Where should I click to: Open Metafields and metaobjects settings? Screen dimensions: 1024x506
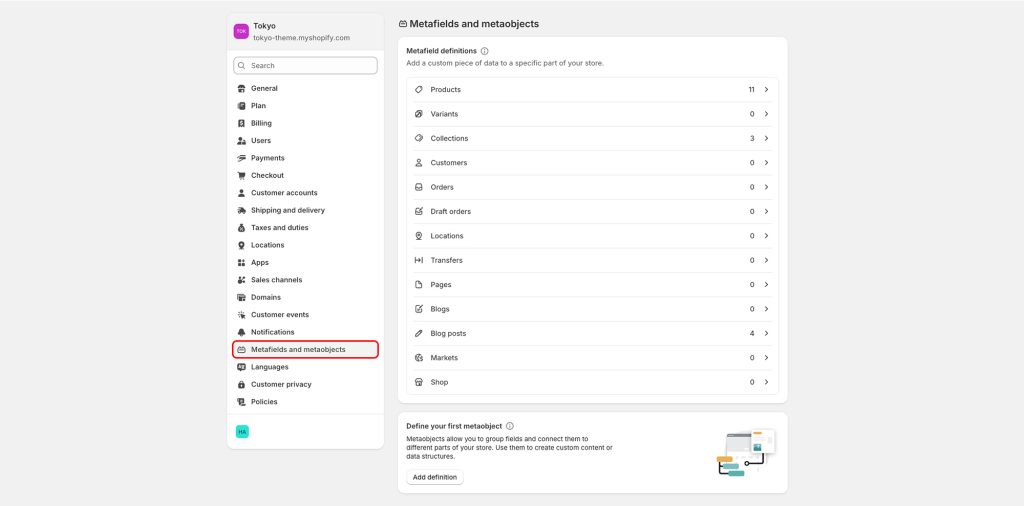tap(306, 350)
